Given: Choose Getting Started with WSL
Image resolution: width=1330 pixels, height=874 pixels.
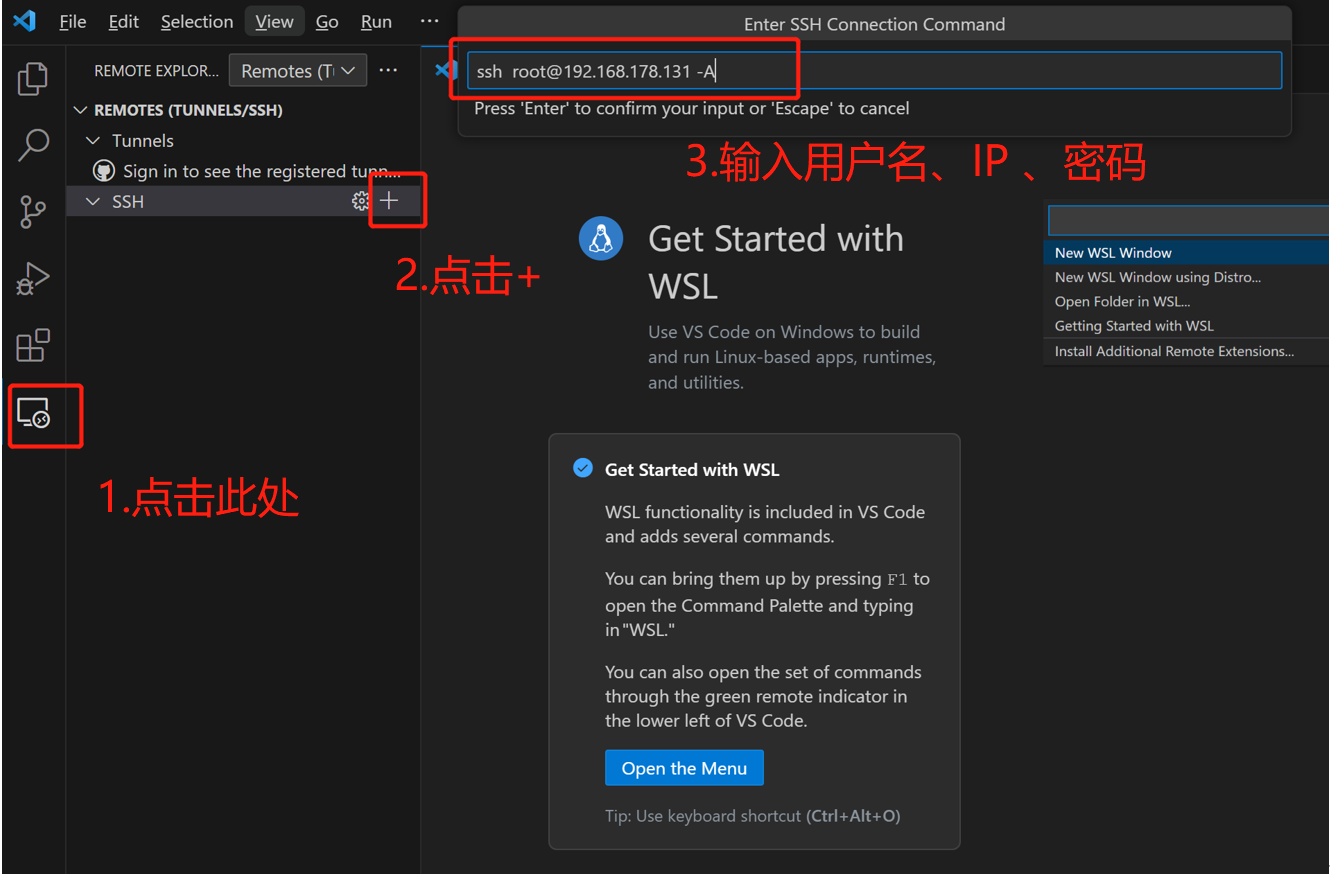Looking at the screenshot, I should tap(1186, 326).
